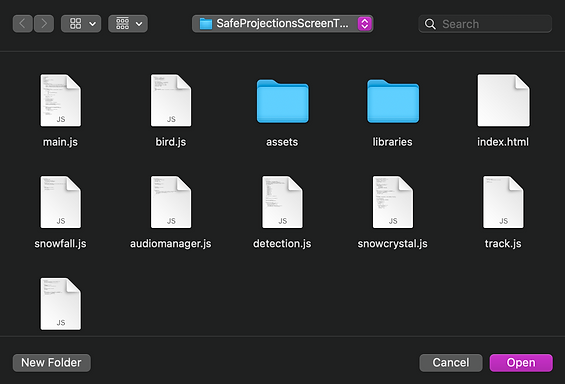Open the icon view mode dropdown
565x384 pixels.
tap(81, 24)
